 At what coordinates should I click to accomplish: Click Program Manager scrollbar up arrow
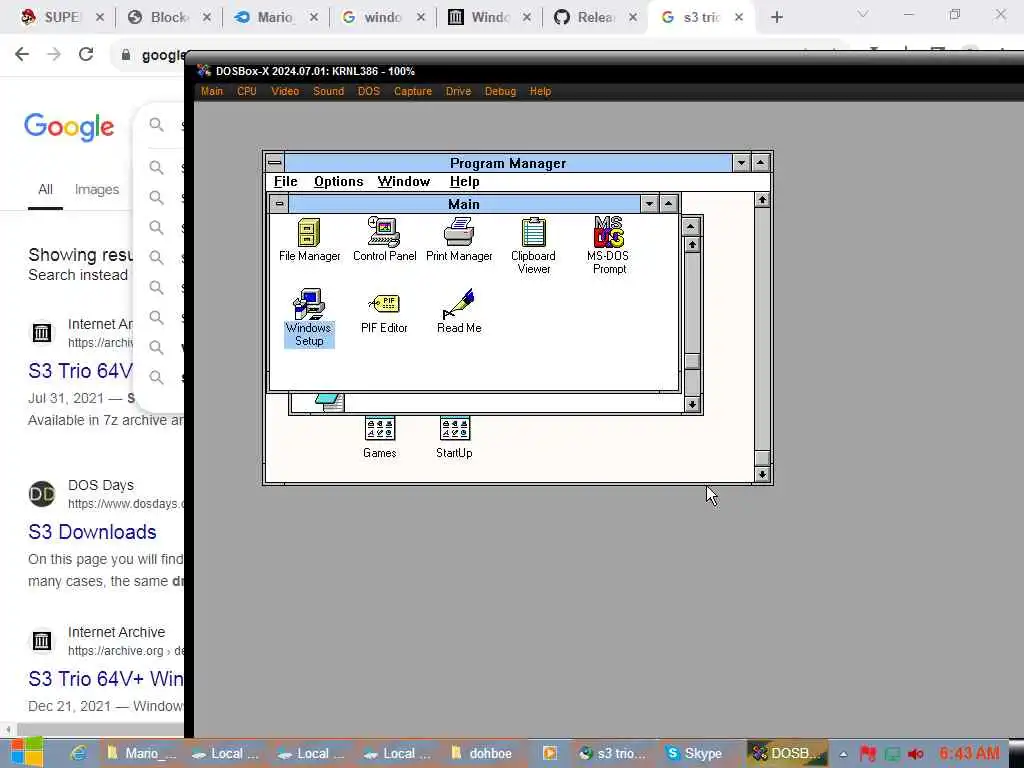(x=762, y=200)
